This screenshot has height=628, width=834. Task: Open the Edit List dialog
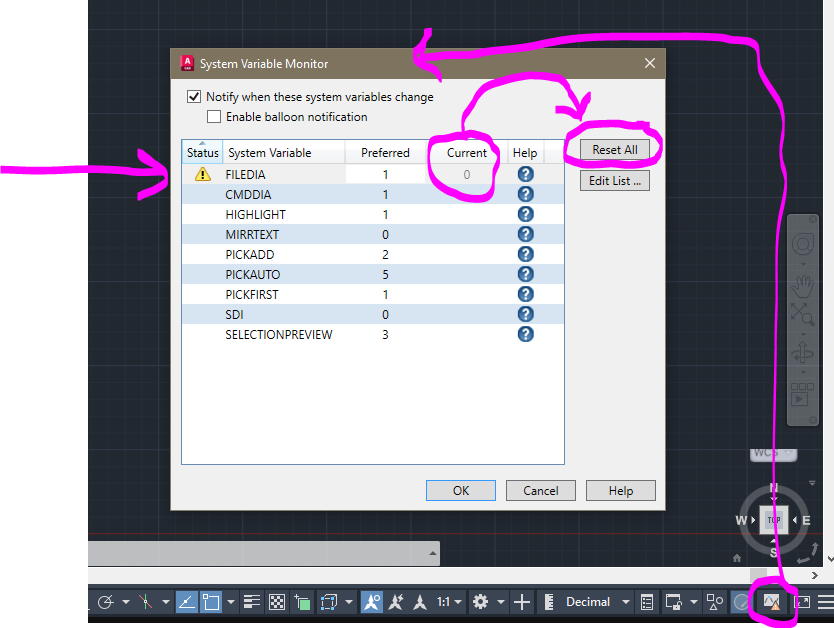[x=613, y=180]
